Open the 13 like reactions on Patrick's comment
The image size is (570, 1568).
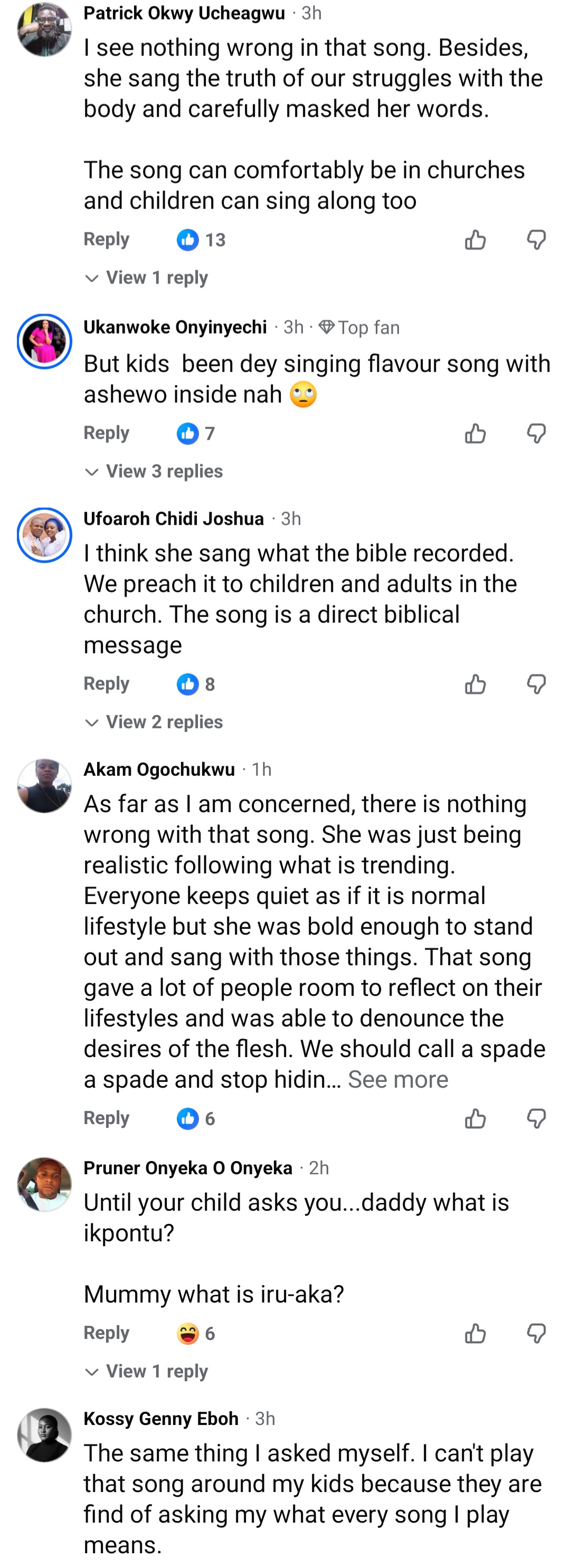click(x=201, y=240)
